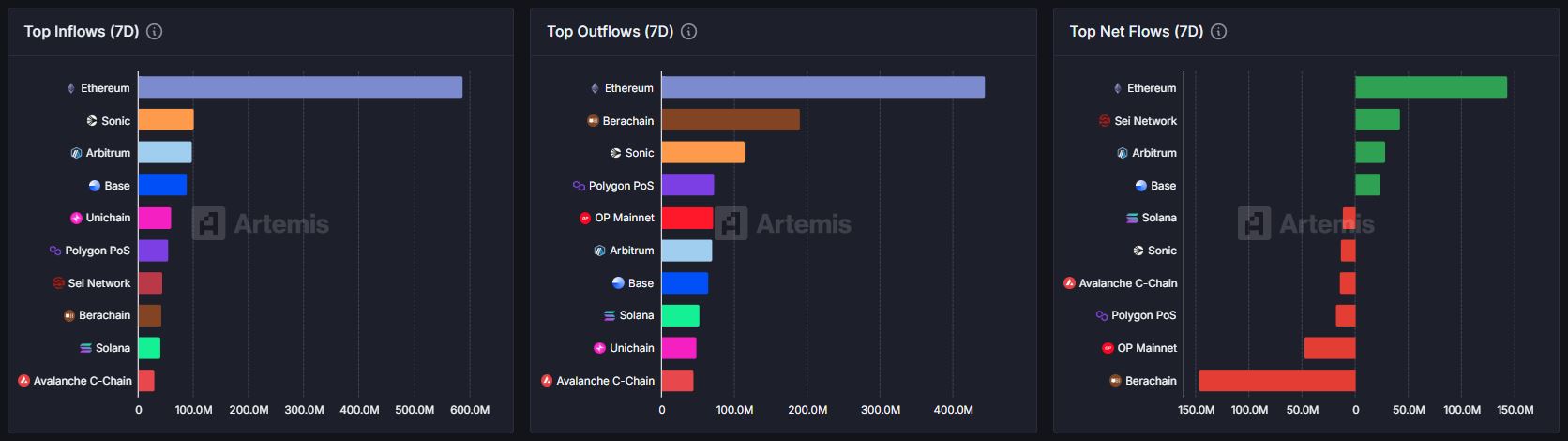Click the Sei Network logo in Top Net Flows
Viewport: 1568px width, 441px height.
pos(1105,121)
